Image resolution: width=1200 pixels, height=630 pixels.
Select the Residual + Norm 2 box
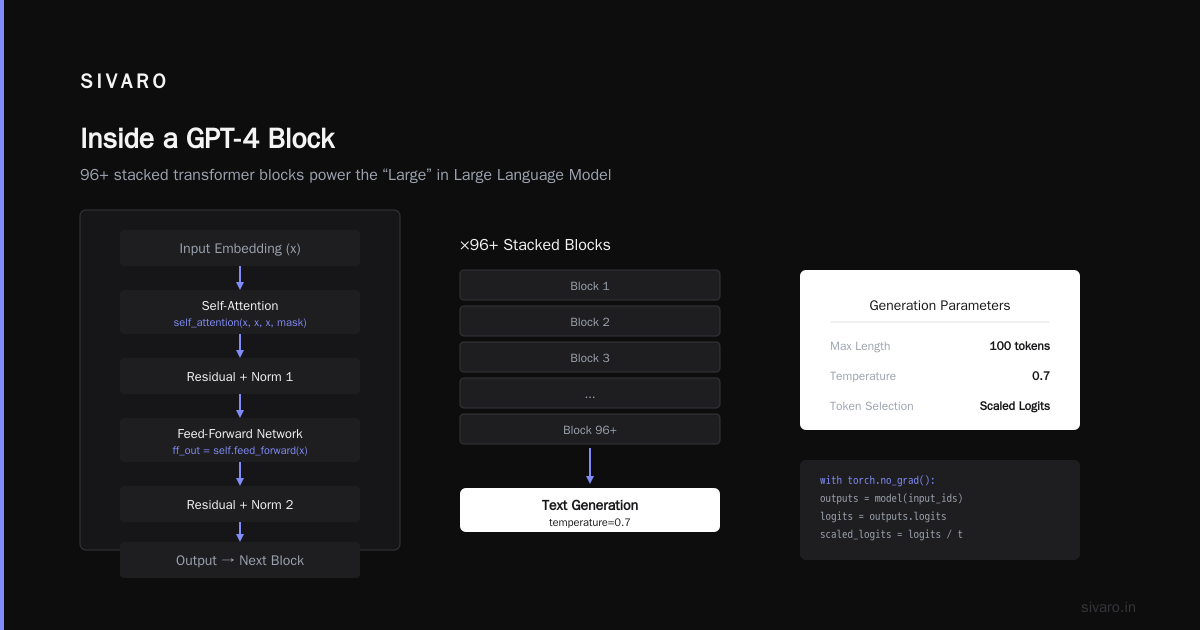pos(240,504)
